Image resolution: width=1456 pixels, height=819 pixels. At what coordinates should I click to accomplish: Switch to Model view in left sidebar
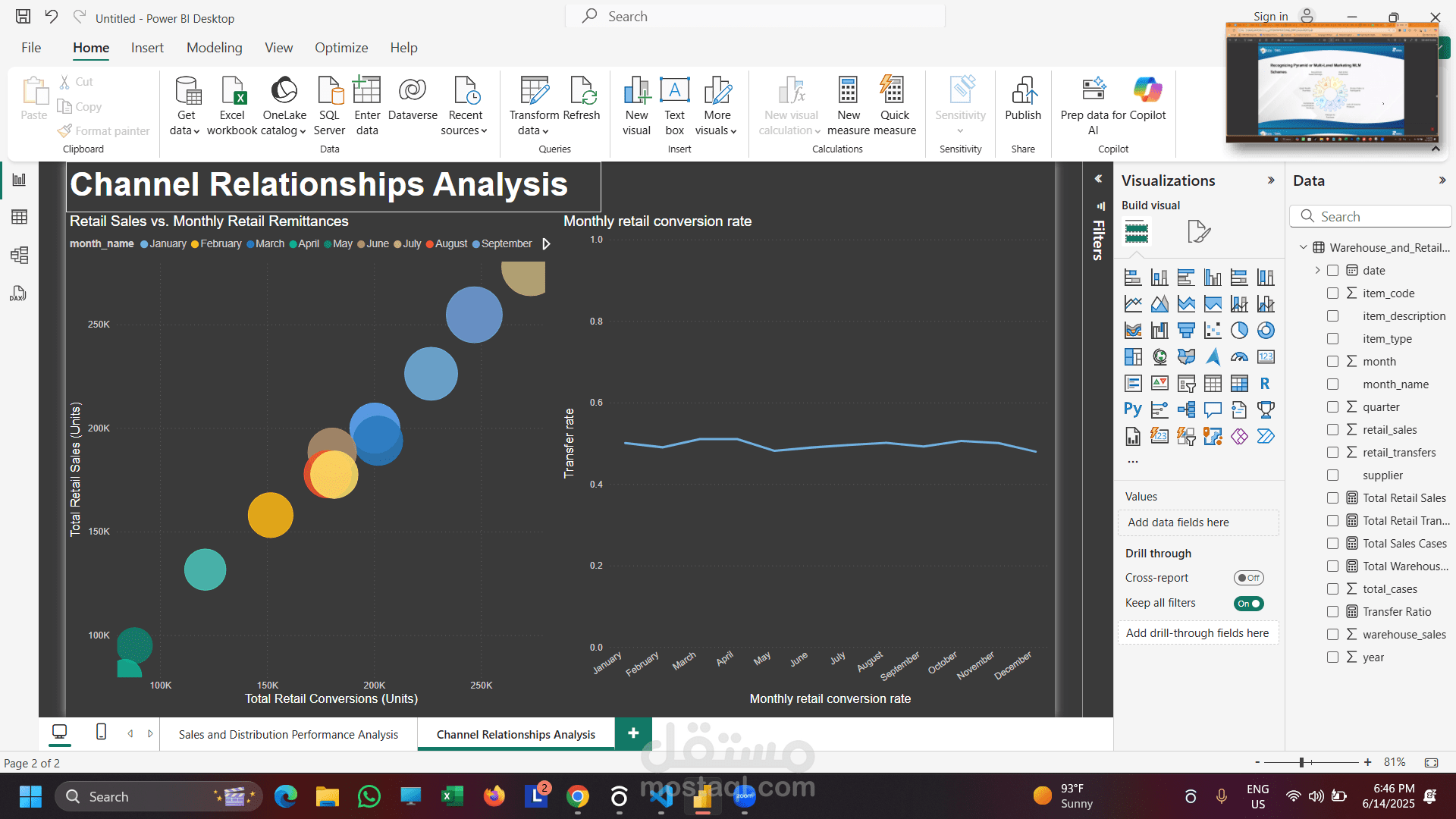[x=20, y=255]
